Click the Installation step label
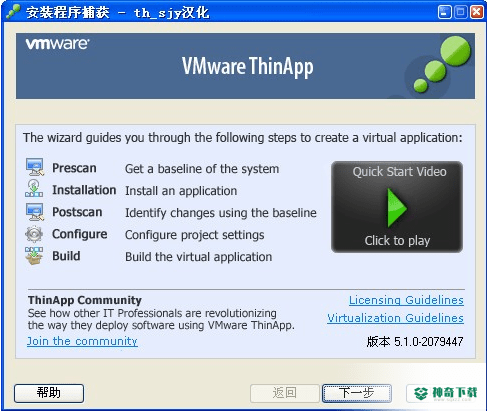Viewport: 487px width, 411px height. click(84, 190)
